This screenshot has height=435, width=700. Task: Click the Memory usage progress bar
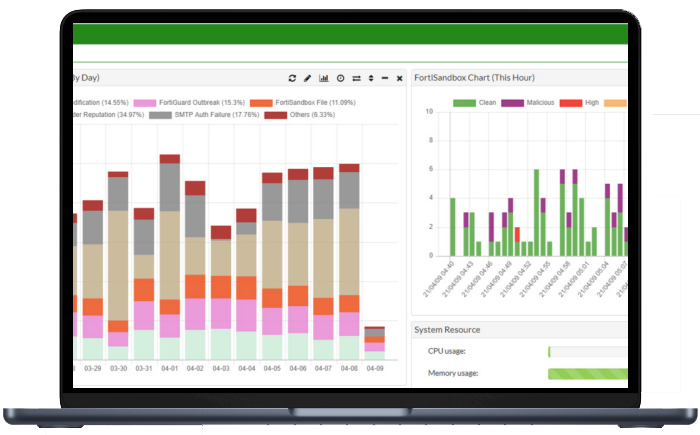pyautogui.click(x=588, y=374)
